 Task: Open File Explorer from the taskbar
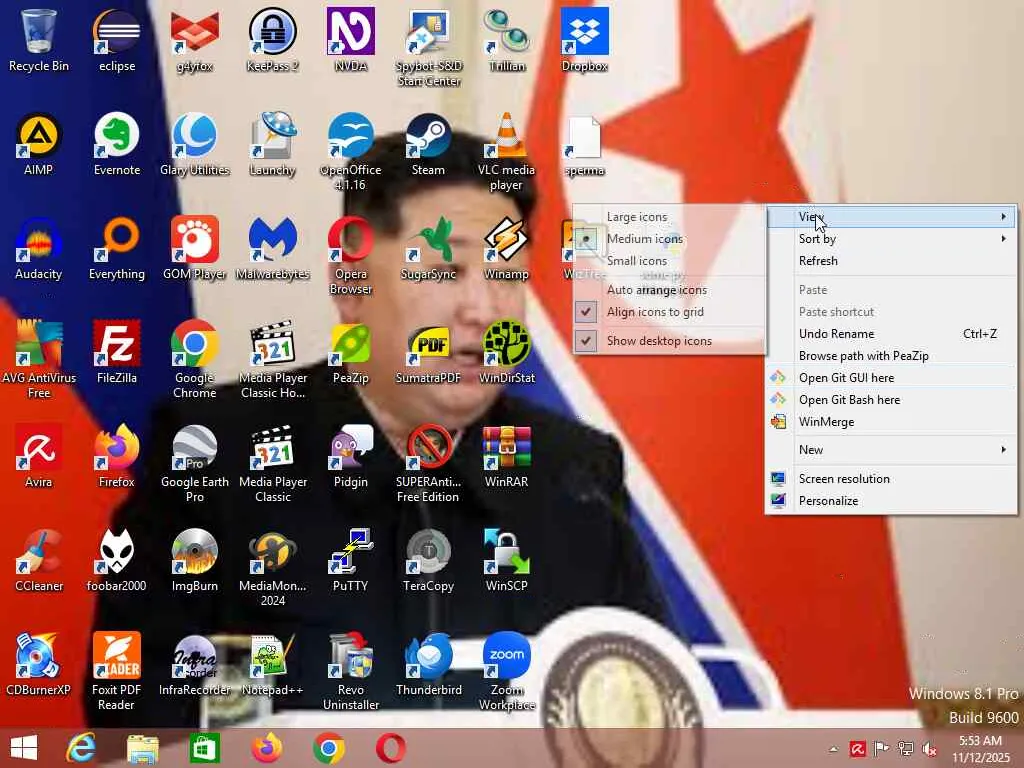[x=142, y=748]
